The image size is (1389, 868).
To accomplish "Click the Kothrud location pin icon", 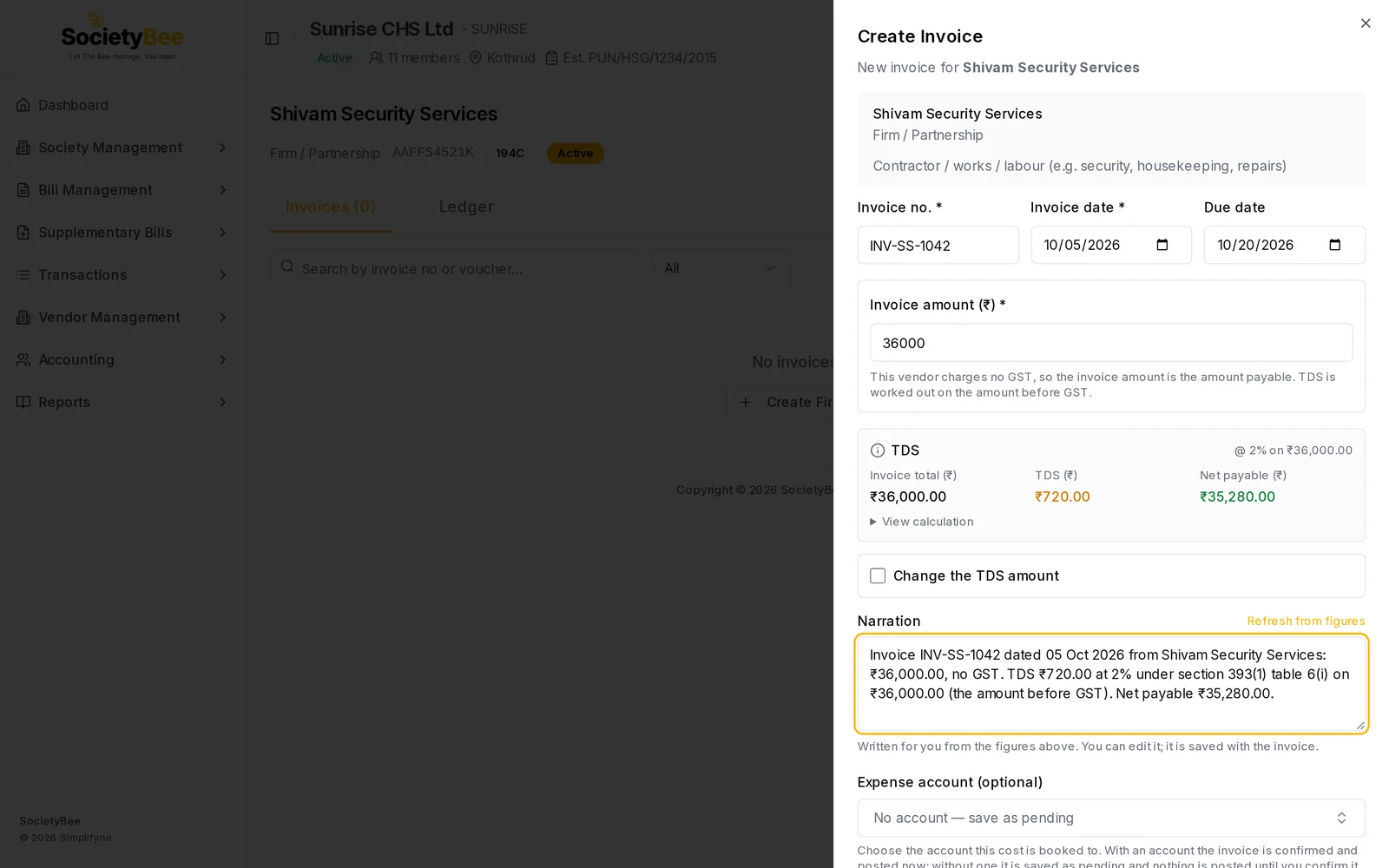I will pos(476,58).
